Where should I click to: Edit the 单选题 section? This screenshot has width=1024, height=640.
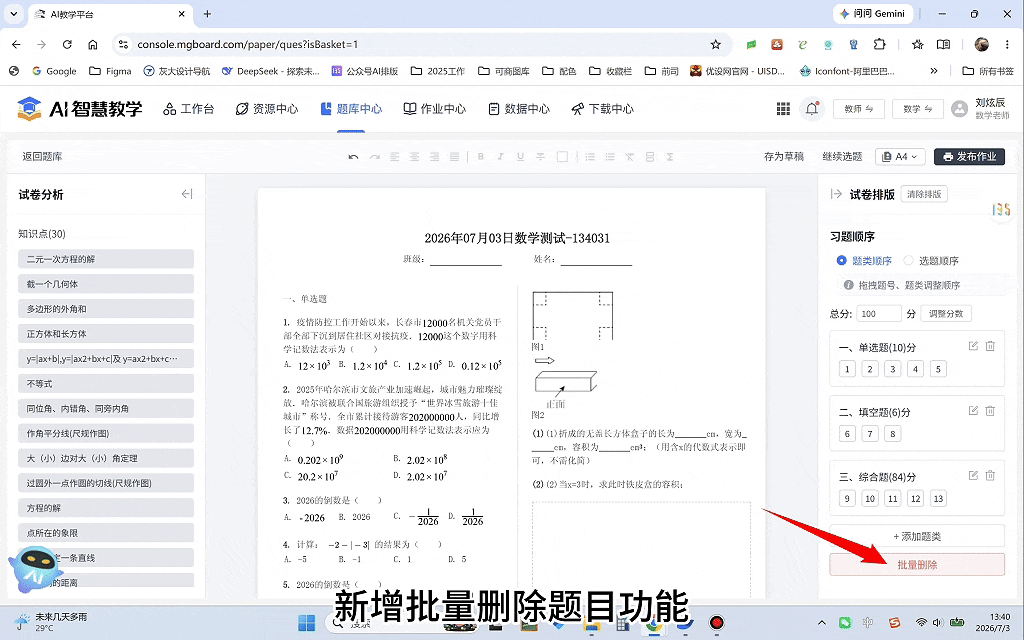tap(973, 346)
